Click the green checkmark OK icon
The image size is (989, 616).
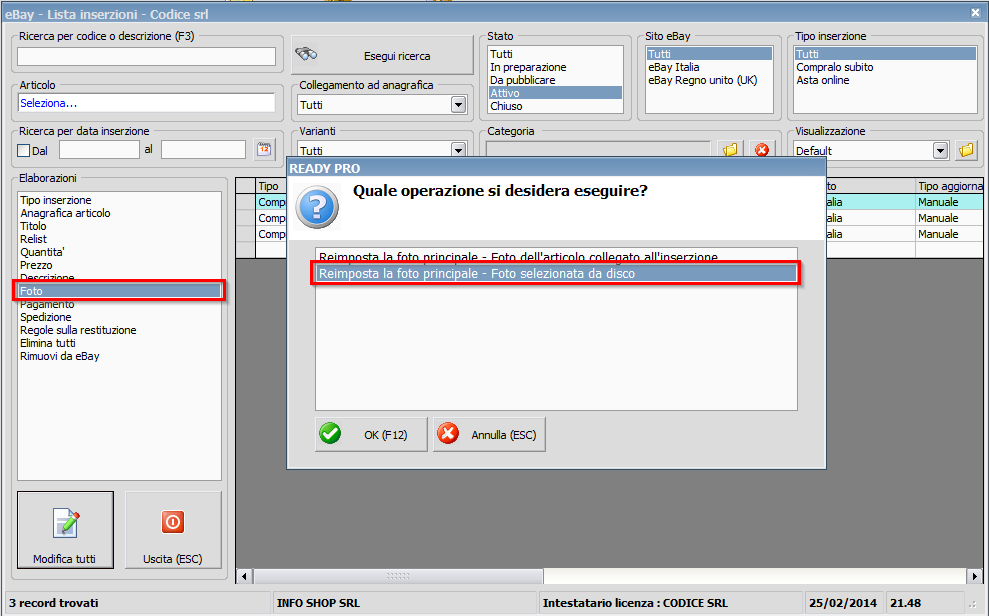(330, 434)
